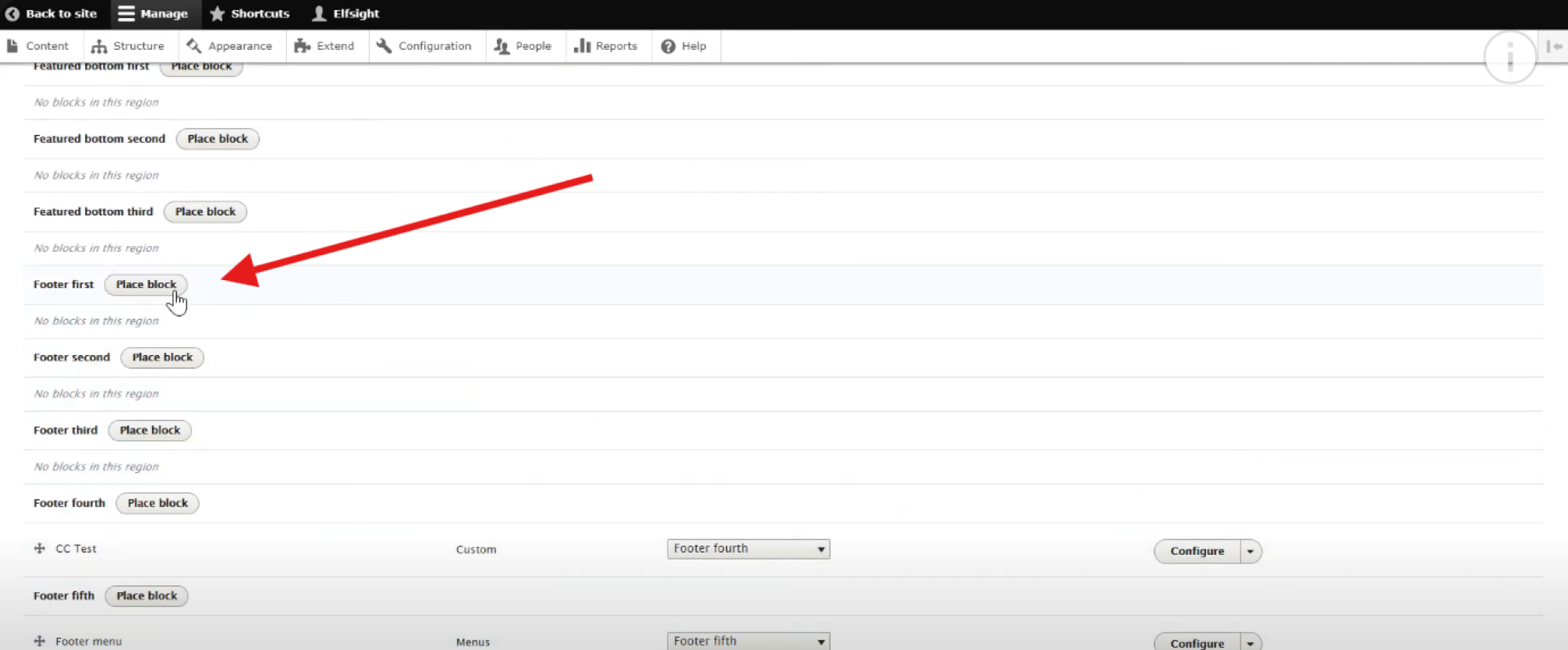Expand Configure options arrow for CC Test
The width and height of the screenshot is (1568, 650).
click(1250, 551)
